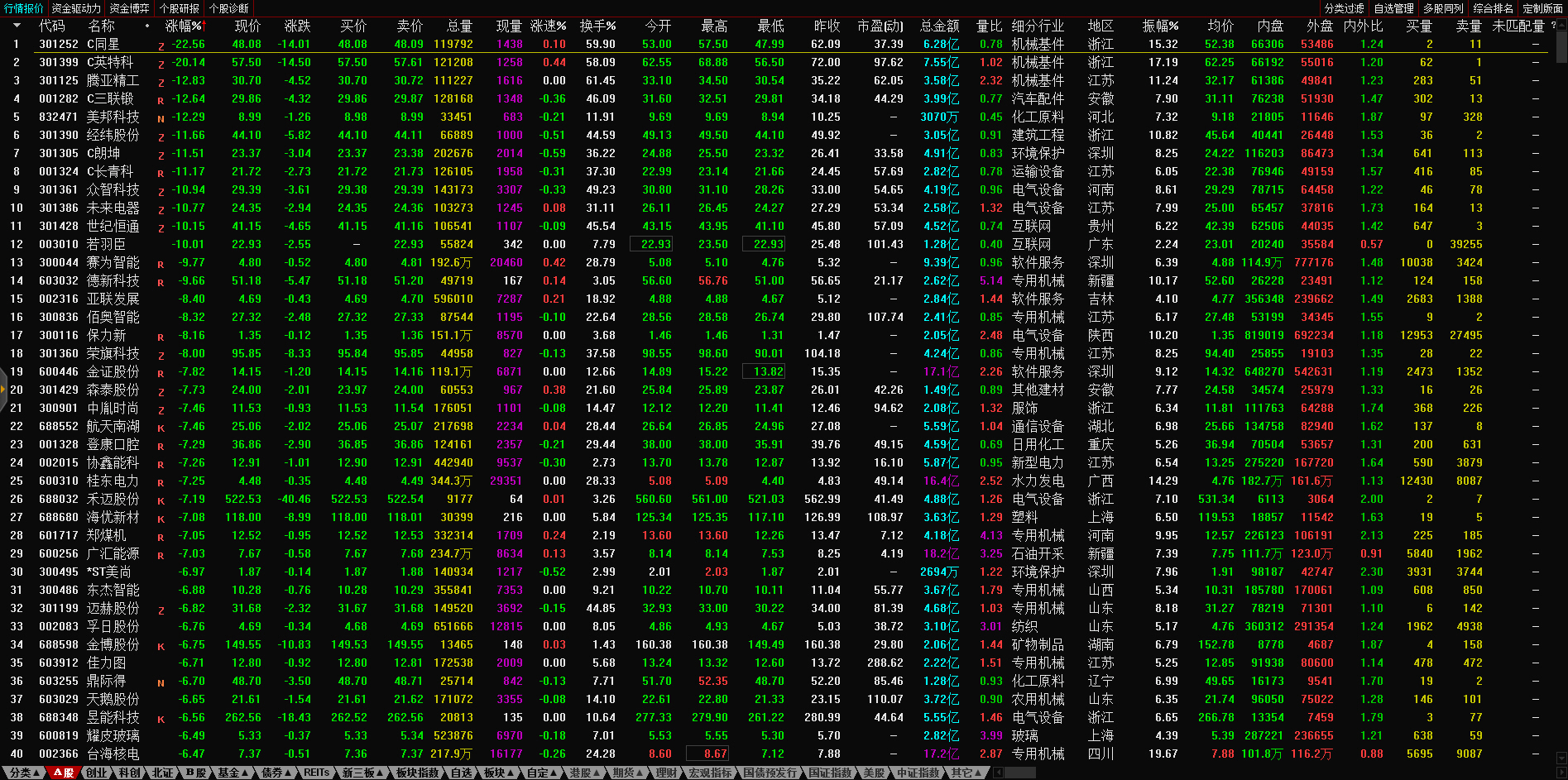Sort by the 涨幅% column header

pos(183,26)
